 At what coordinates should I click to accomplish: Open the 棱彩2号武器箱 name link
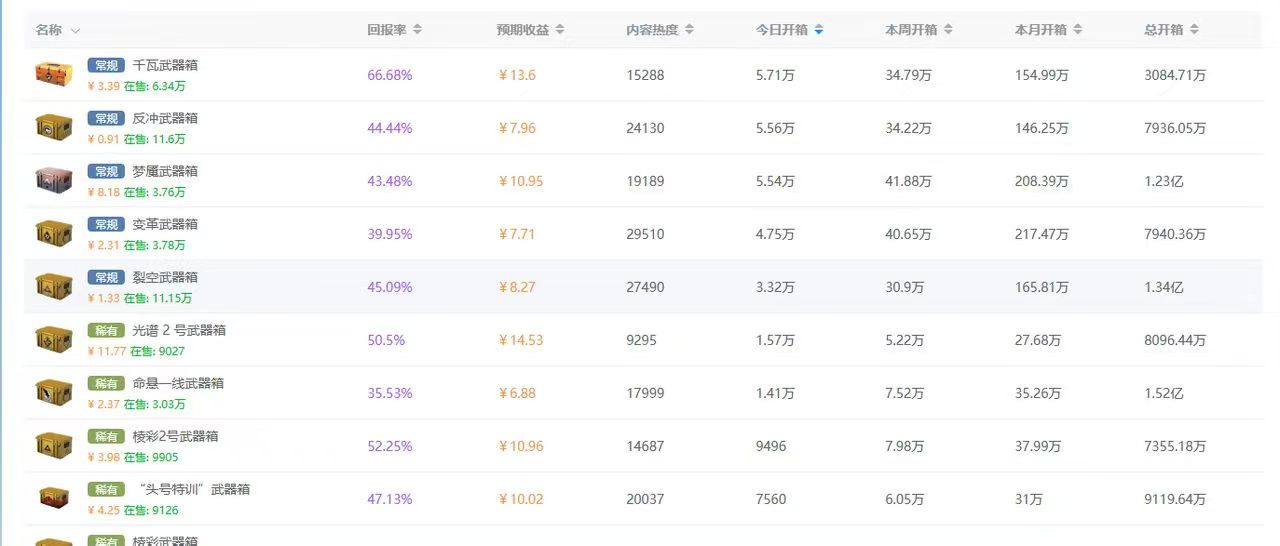pyautogui.click(x=175, y=436)
